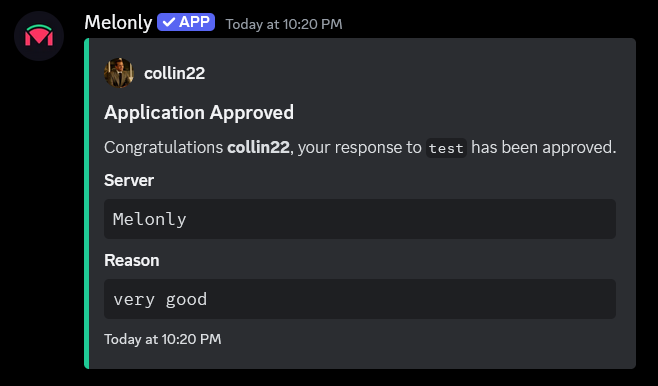Click the word Congratulations in the embed
Viewport: 658px width, 386px height.
coord(164,147)
